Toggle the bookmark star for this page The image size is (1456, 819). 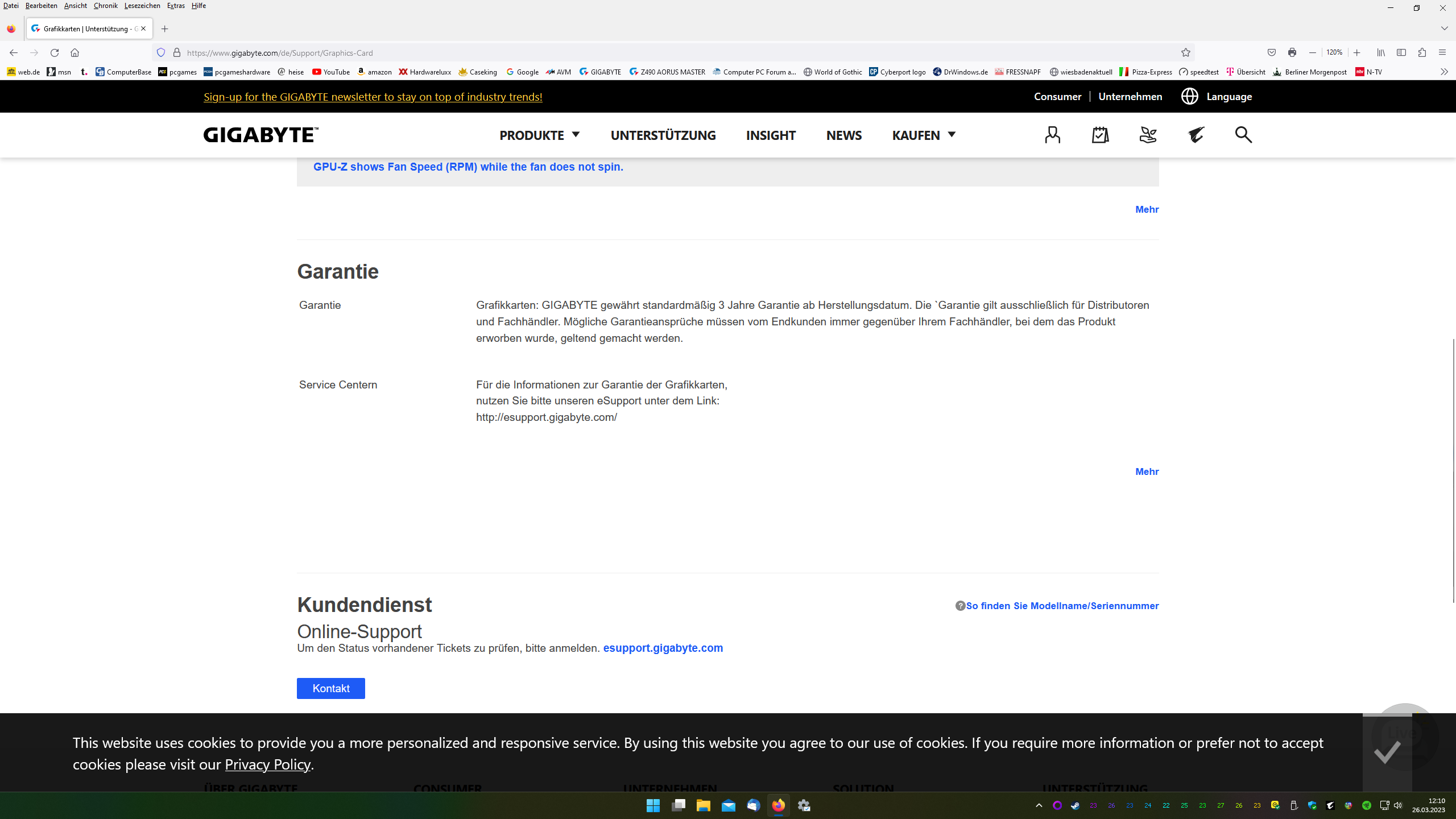[x=1186, y=52]
